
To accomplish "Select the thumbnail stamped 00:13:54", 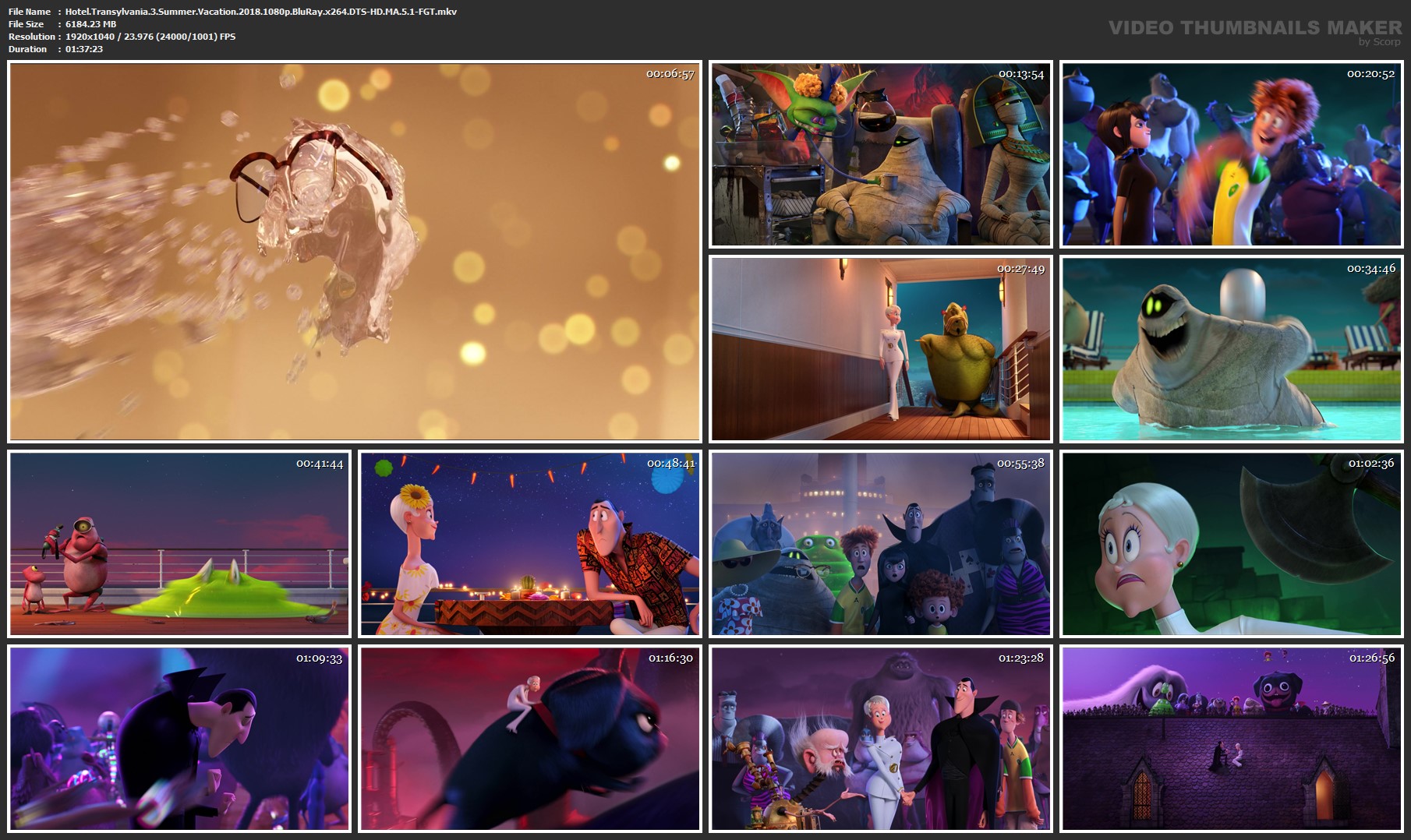I will coord(881,154).
